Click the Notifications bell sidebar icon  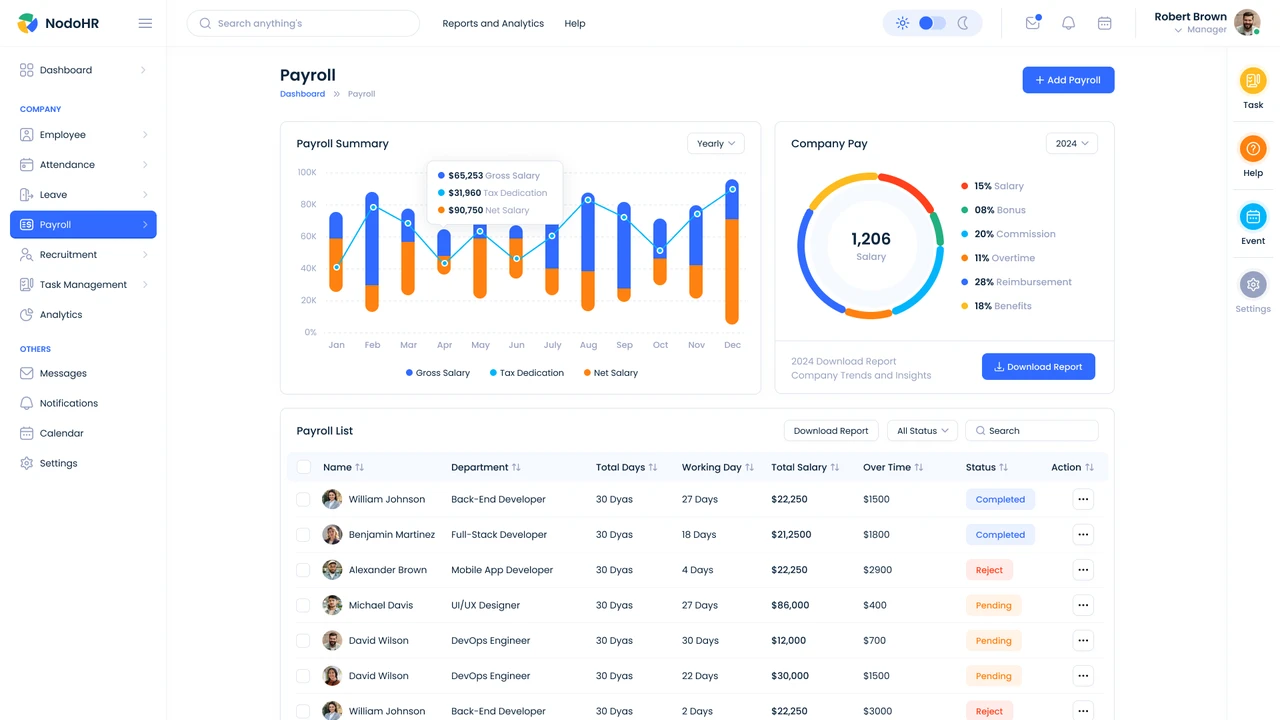(27, 403)
